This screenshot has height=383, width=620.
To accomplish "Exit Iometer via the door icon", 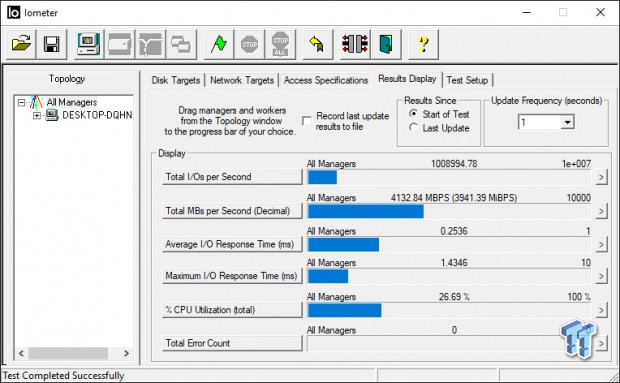I will 386,44.
